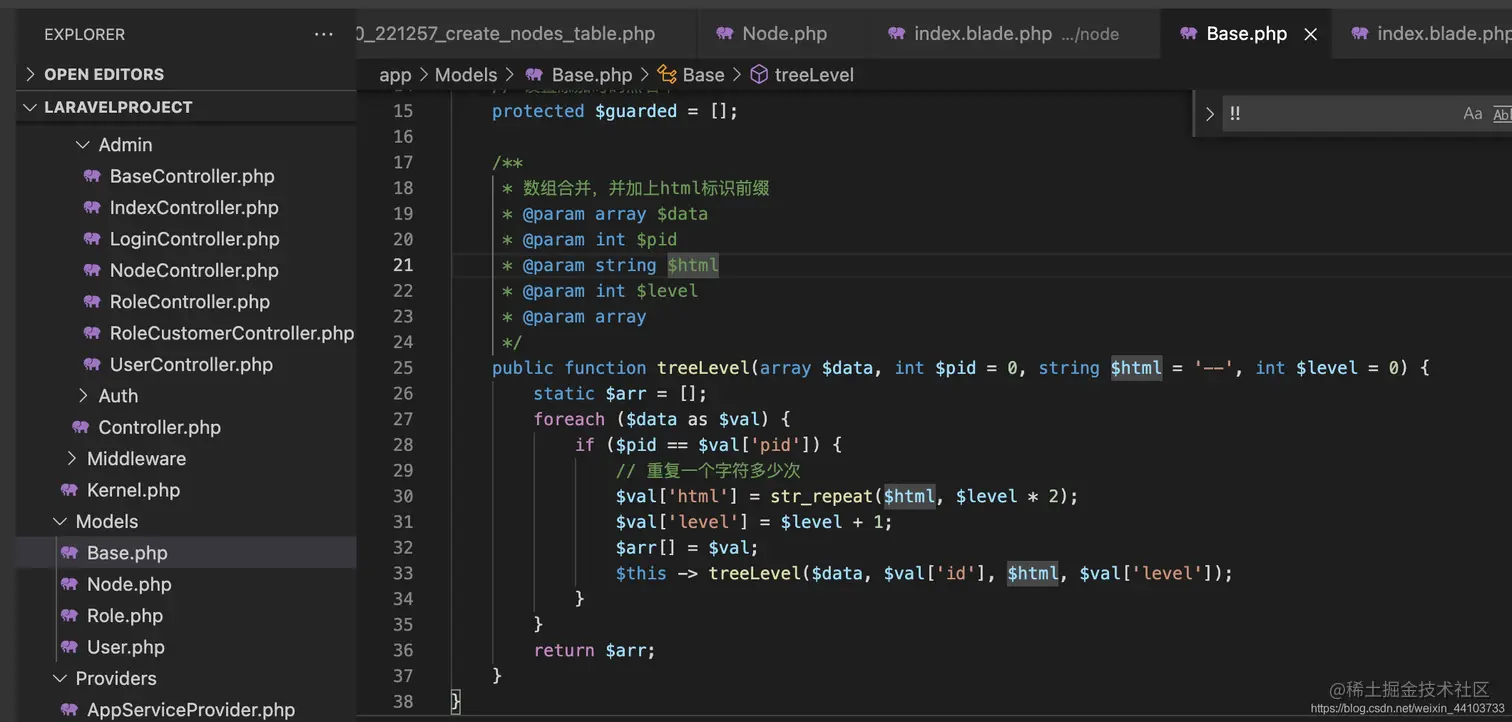
Task: Click line number 25 in the gutter
Action: [x=403, y=368]
